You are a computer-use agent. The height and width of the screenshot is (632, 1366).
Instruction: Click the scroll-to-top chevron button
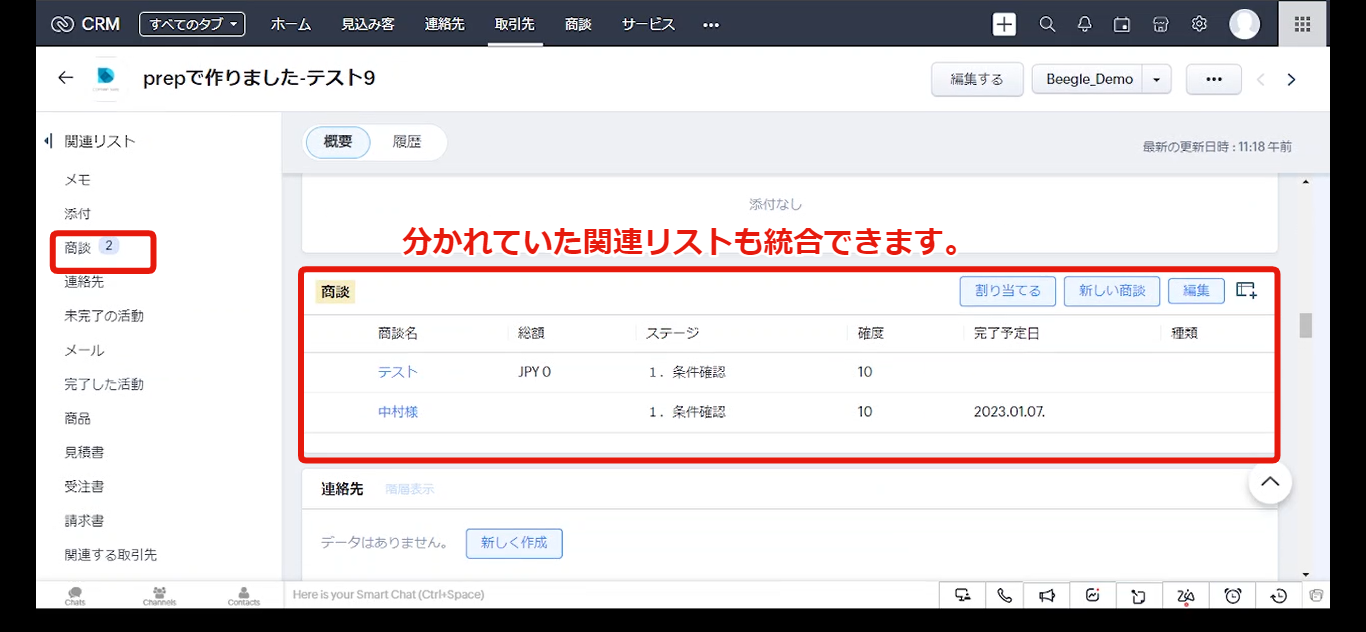click(x=1270, y=482)
